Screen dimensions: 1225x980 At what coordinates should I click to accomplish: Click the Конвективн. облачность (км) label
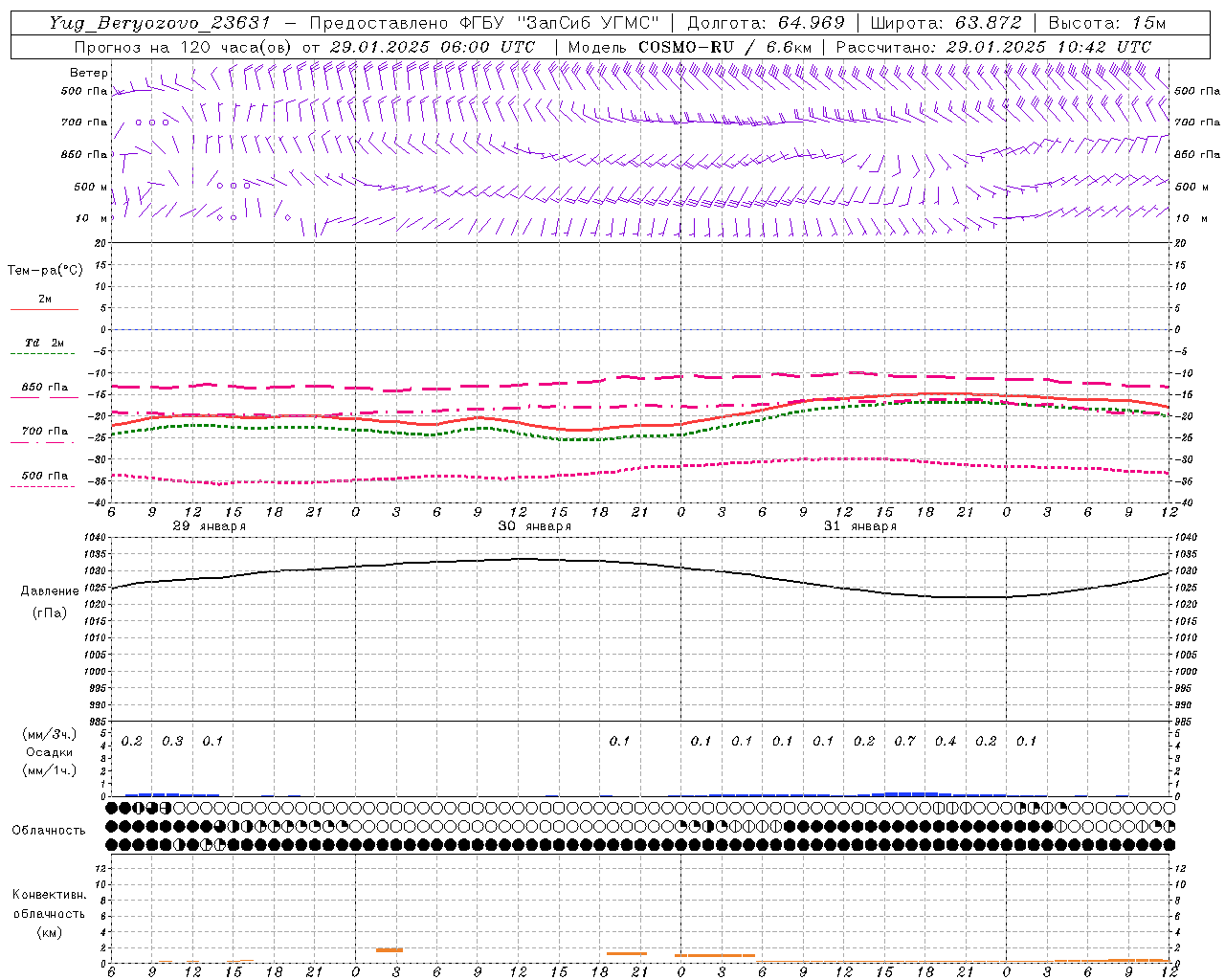49,913
